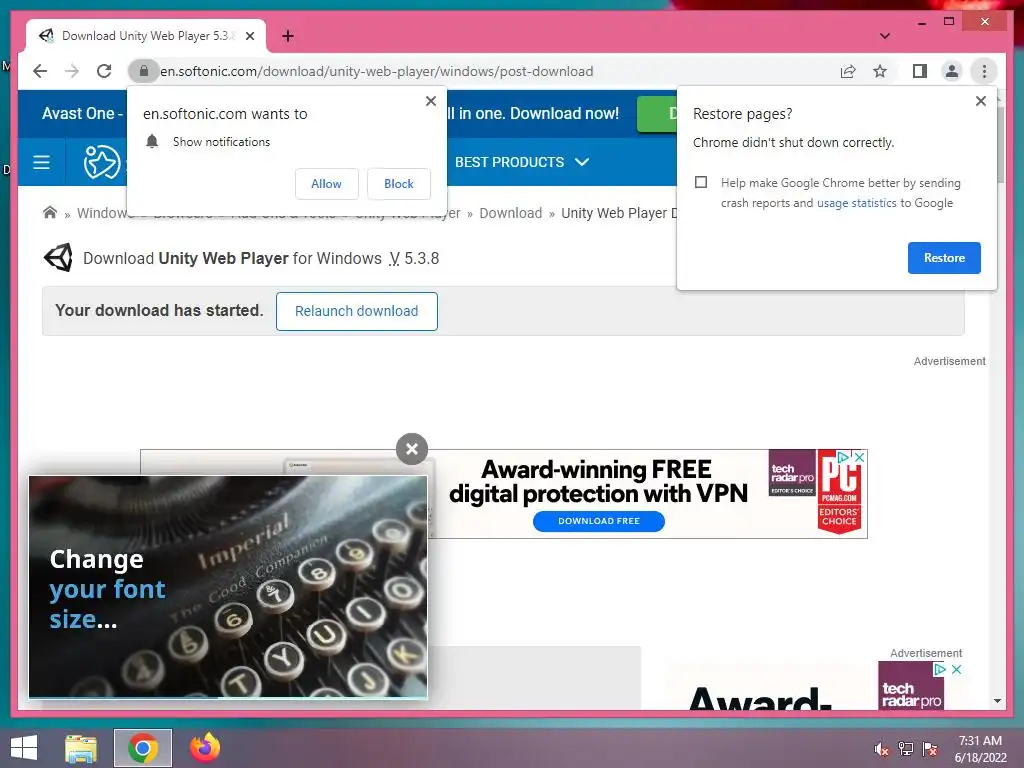The height and width of the screenshot is (768, 1024).
Task: Click the home breadcrumb icon
Action: tap(50, 213)
